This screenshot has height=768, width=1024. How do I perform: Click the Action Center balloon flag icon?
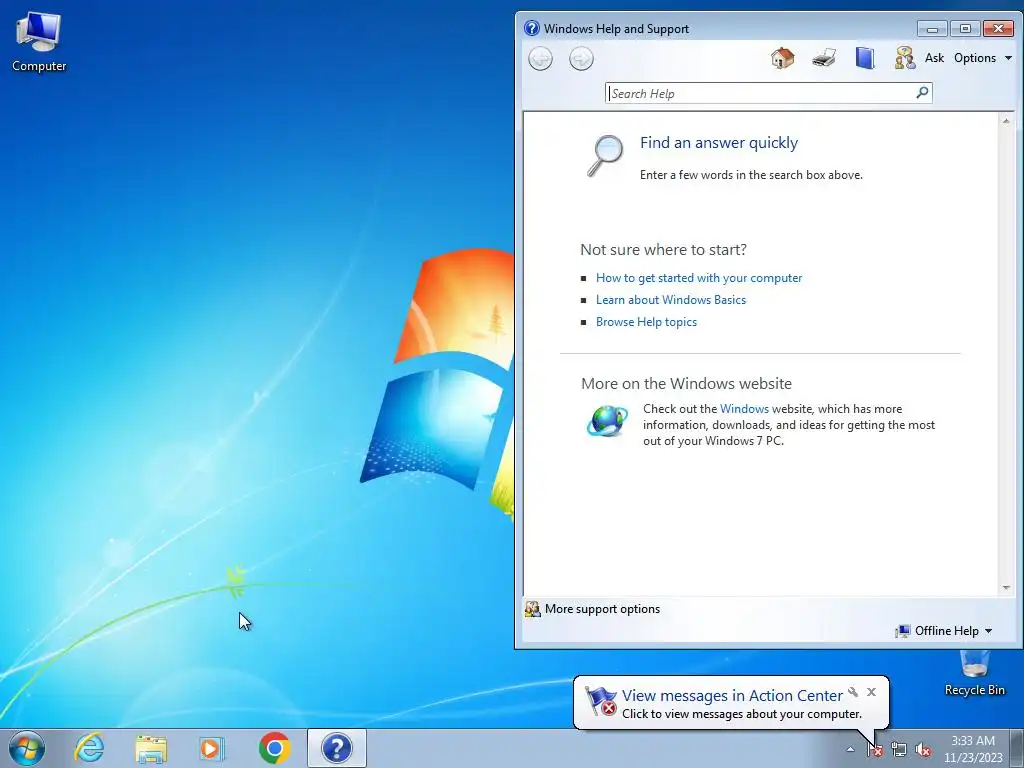[x=601, y=701]
